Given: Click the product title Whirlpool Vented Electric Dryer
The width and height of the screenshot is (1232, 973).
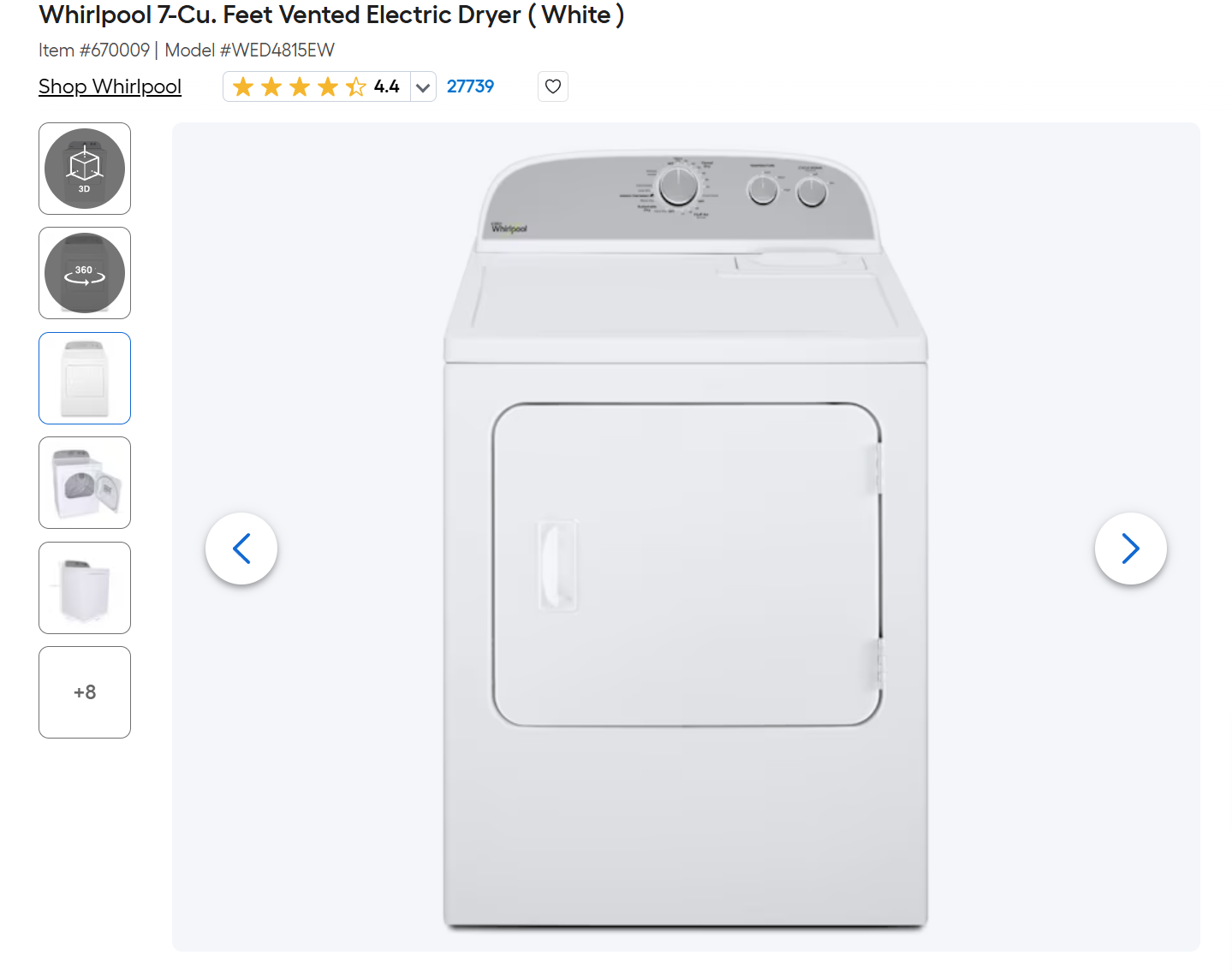Looking at the screenshot, I should pos(331,15).
